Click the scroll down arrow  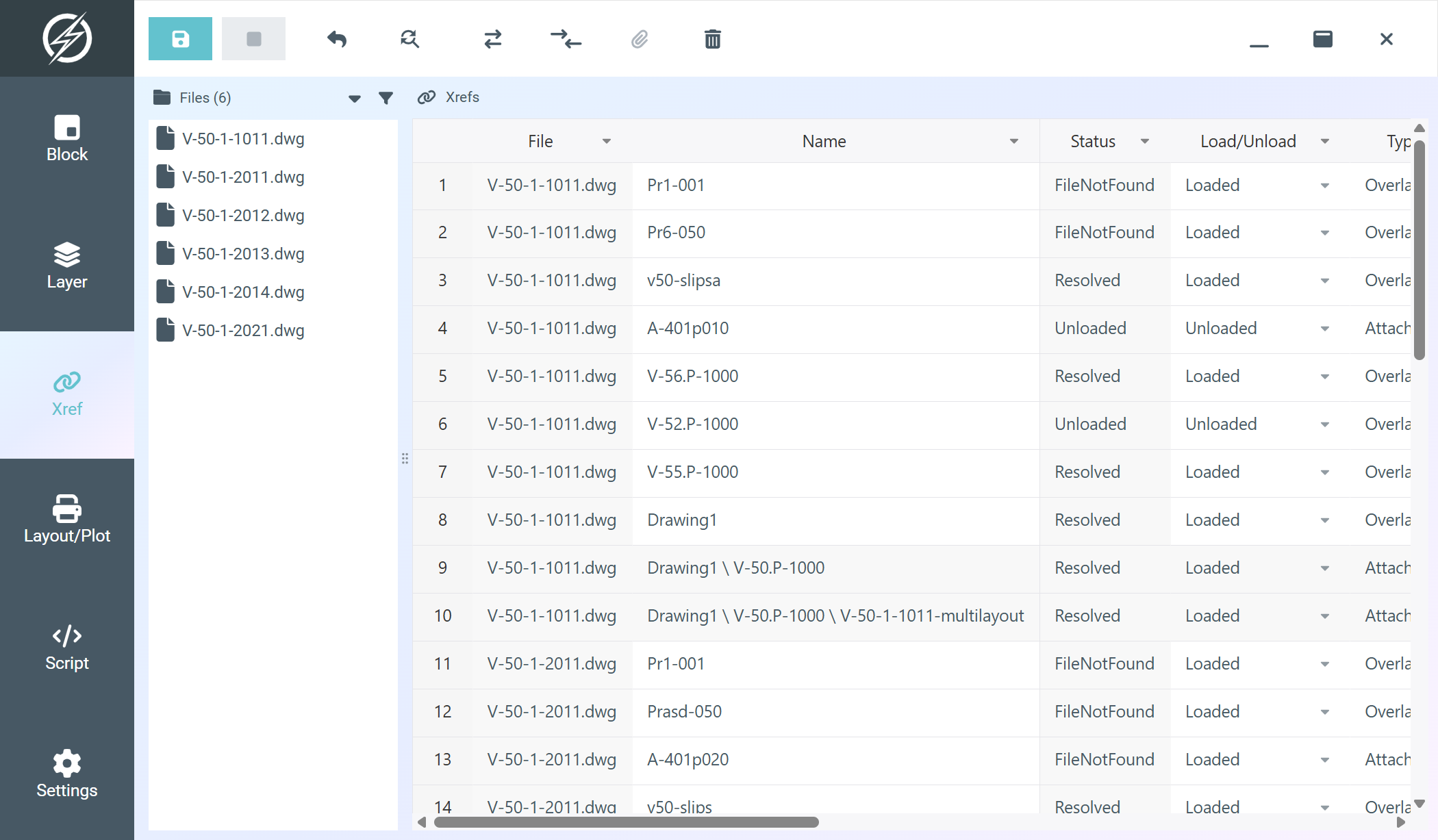(x=1420, y=804)
